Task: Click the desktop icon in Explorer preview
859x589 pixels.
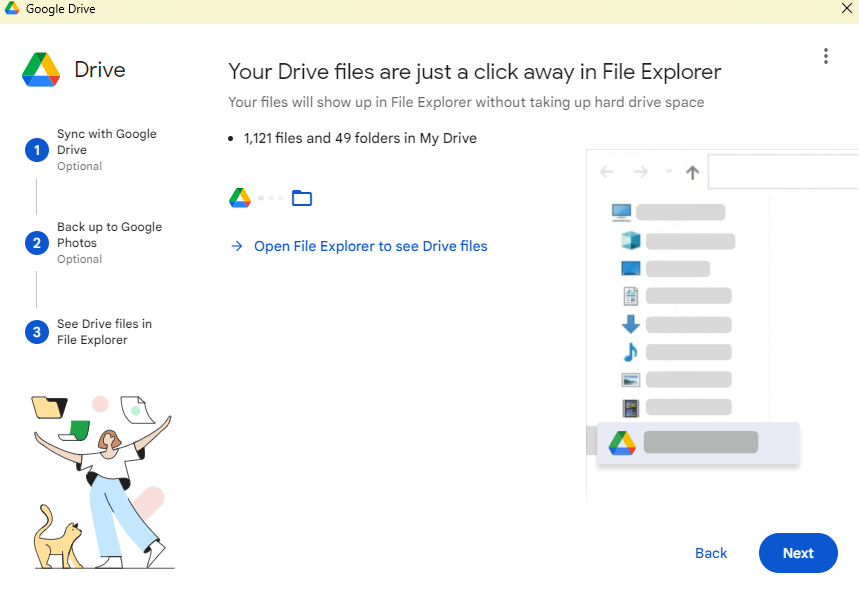Action: (631, 268)
